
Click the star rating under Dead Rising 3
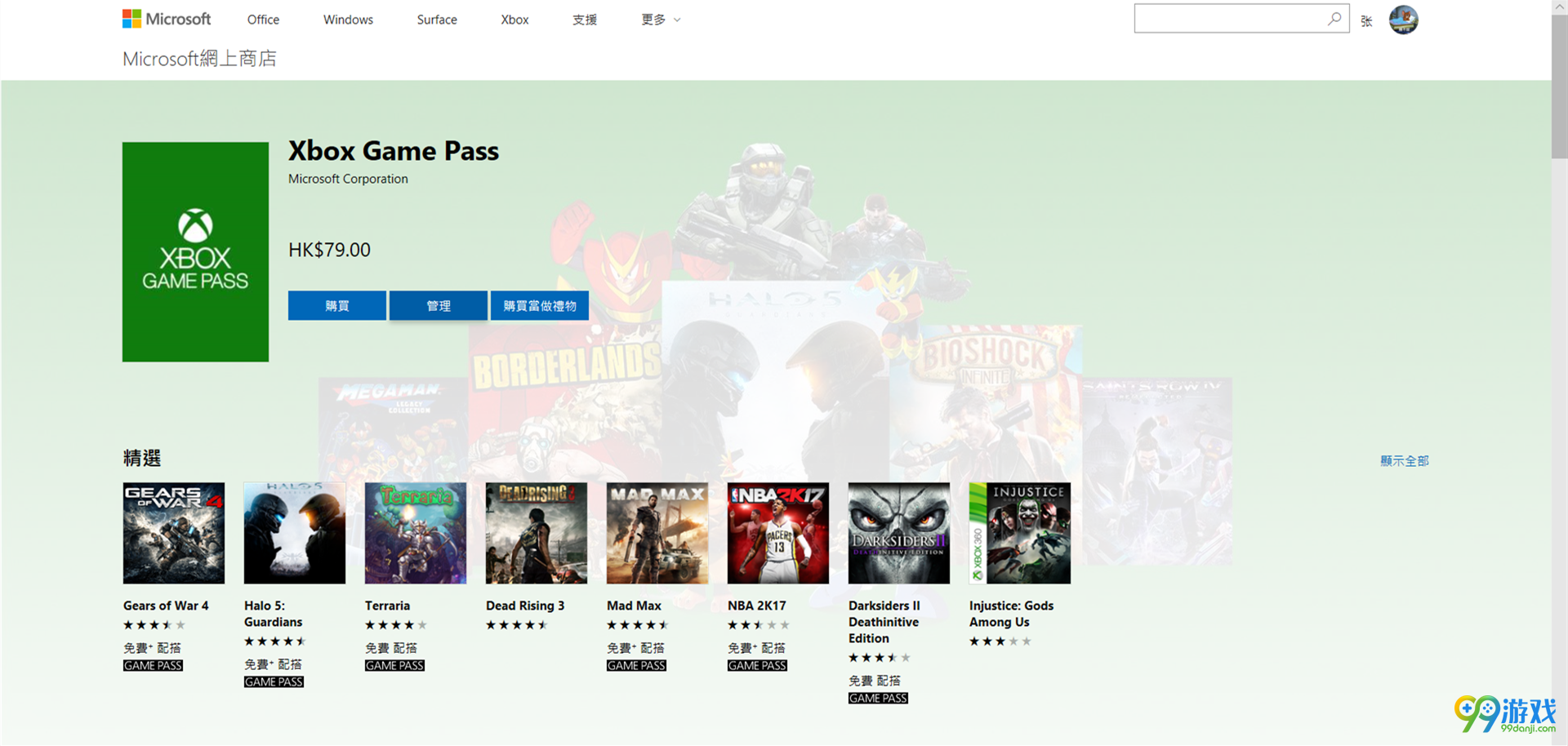tap(517, 625)
